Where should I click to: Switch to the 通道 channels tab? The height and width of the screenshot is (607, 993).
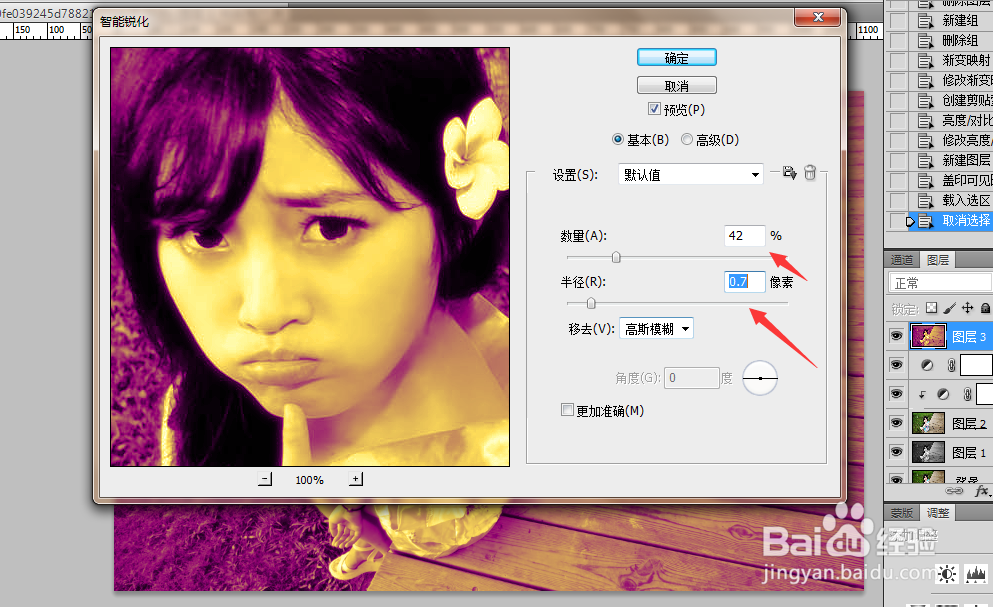902,260
